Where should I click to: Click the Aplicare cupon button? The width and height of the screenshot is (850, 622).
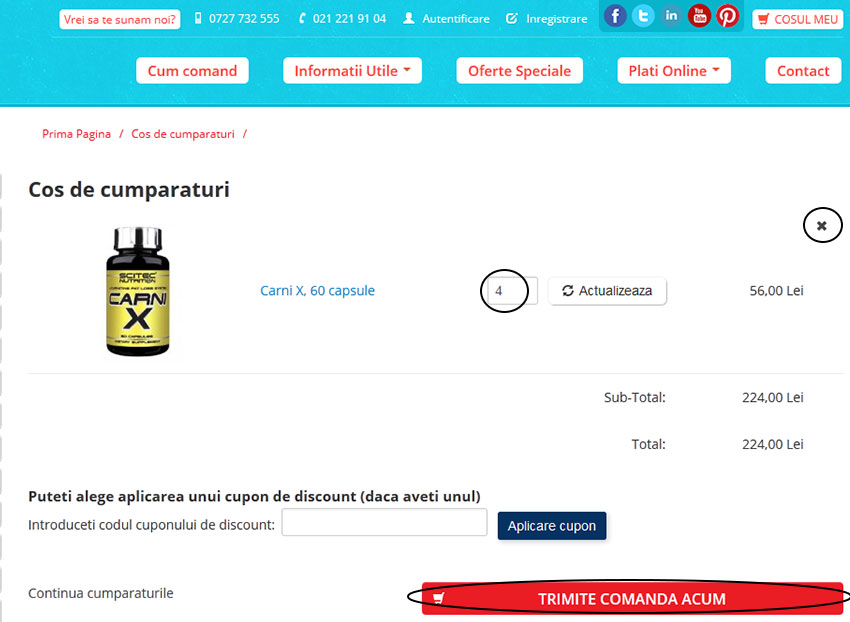552,525
